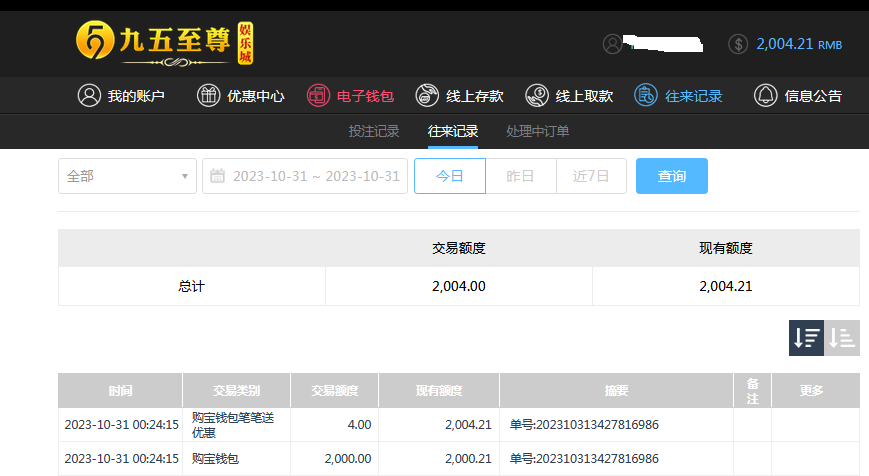This screenshot has height=476, width=869.
Task: Click the 线上存款 piggy bank icon
Action: point(427,95)
